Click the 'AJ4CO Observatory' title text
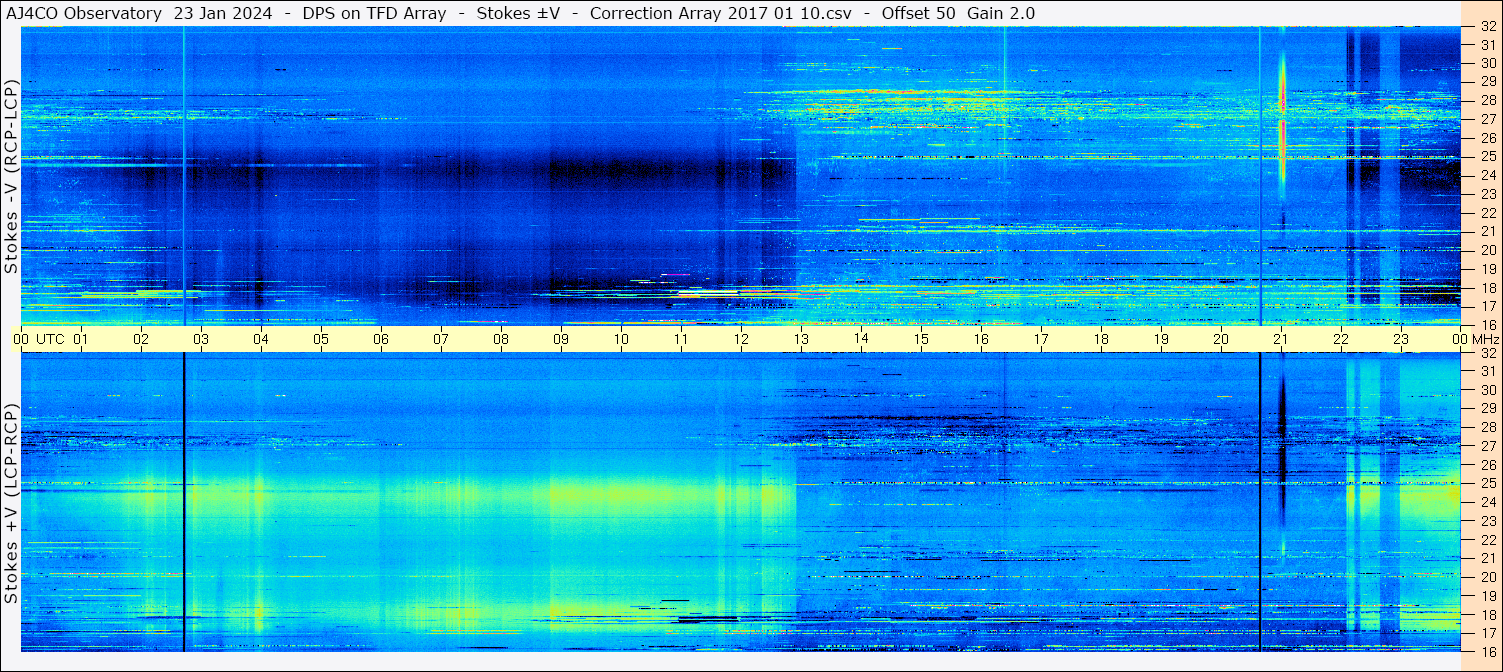 click(83, 13)
